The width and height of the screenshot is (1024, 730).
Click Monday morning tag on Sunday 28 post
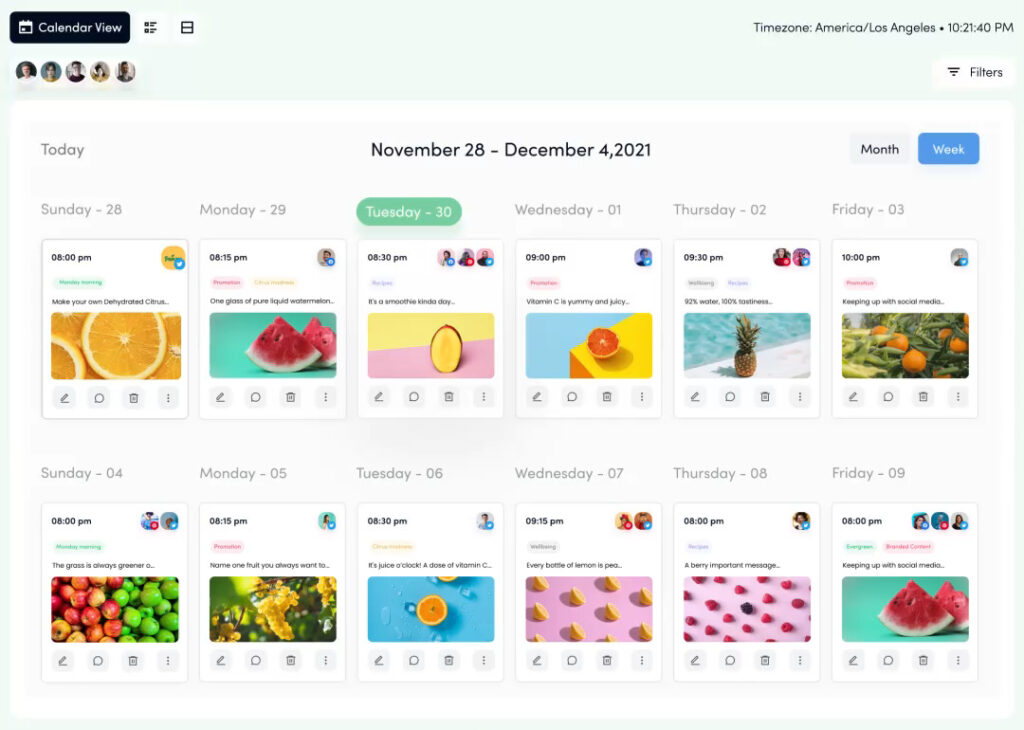click(x=80, y=283)
